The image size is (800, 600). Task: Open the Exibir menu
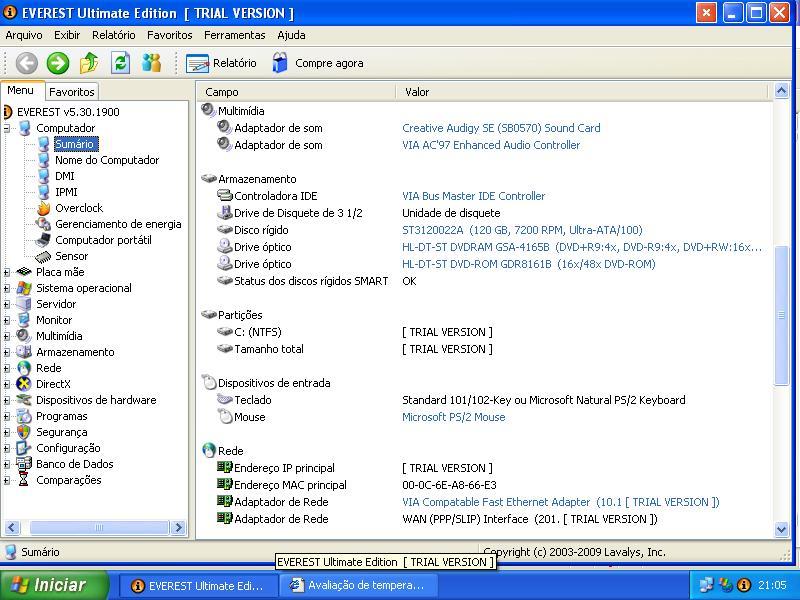67,35
